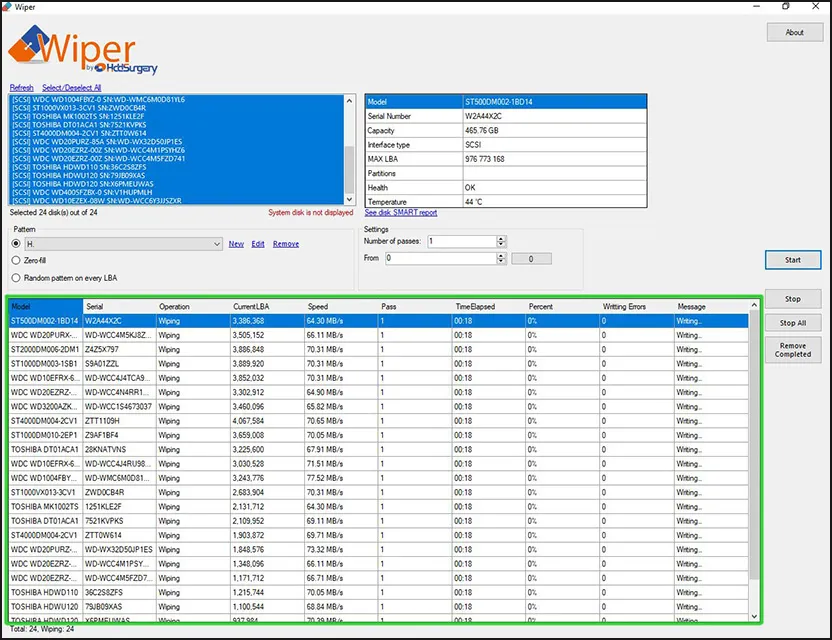Sort by the Pass column header
This screenshot has height=640, width=832.
click(x=415, y=307)
